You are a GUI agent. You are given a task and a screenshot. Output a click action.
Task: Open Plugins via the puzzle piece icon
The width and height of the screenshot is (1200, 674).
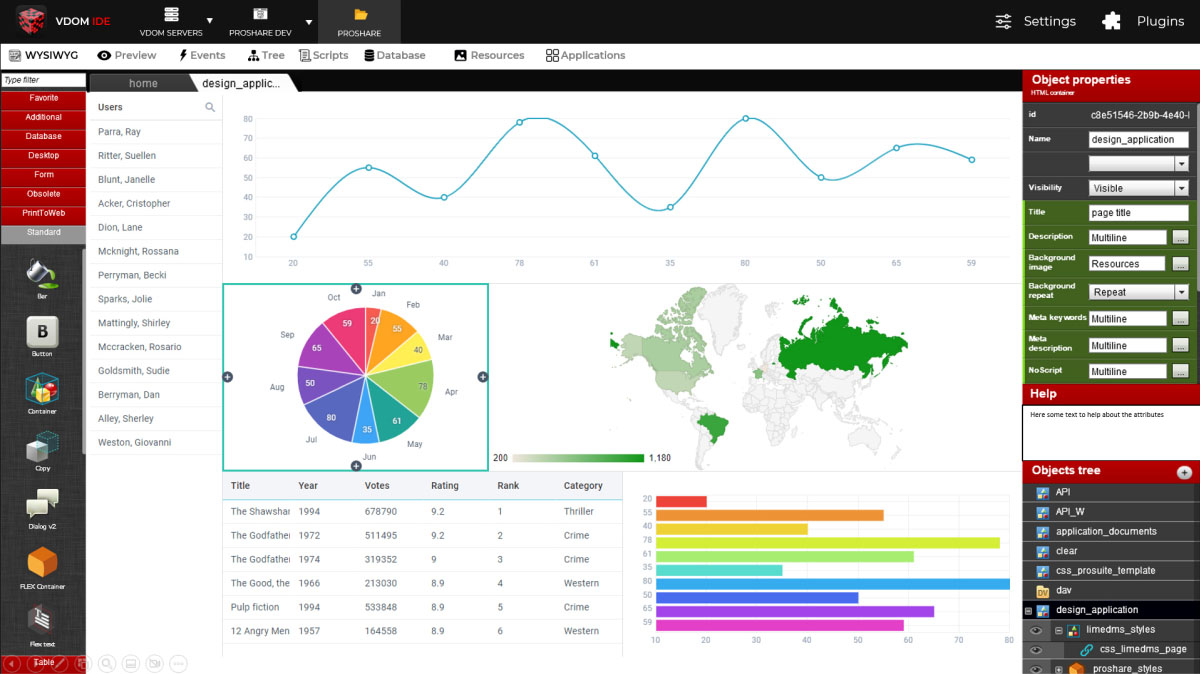(x=1111, y=21)
